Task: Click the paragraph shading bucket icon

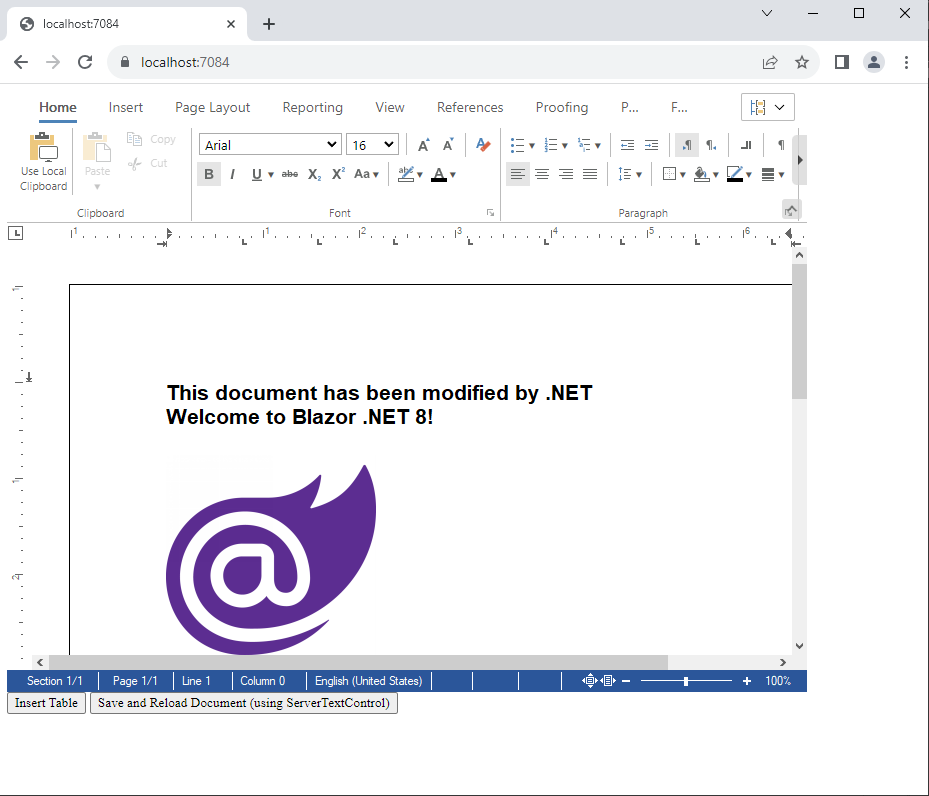Action: 701,174
